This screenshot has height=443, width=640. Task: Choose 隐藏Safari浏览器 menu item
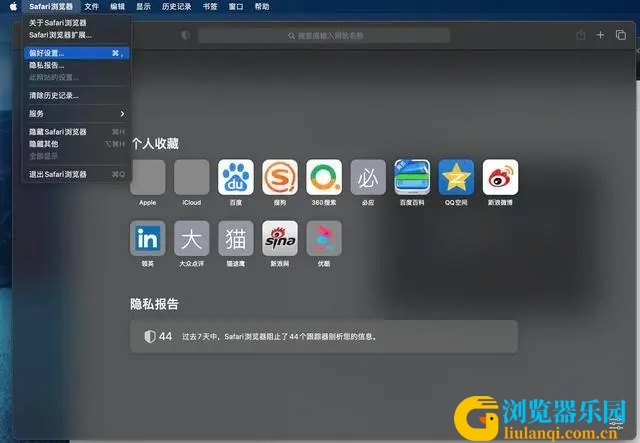[x=76, y=132]
